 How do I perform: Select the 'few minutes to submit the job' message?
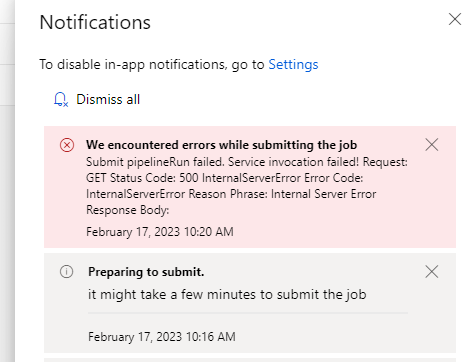pos(227,294)
